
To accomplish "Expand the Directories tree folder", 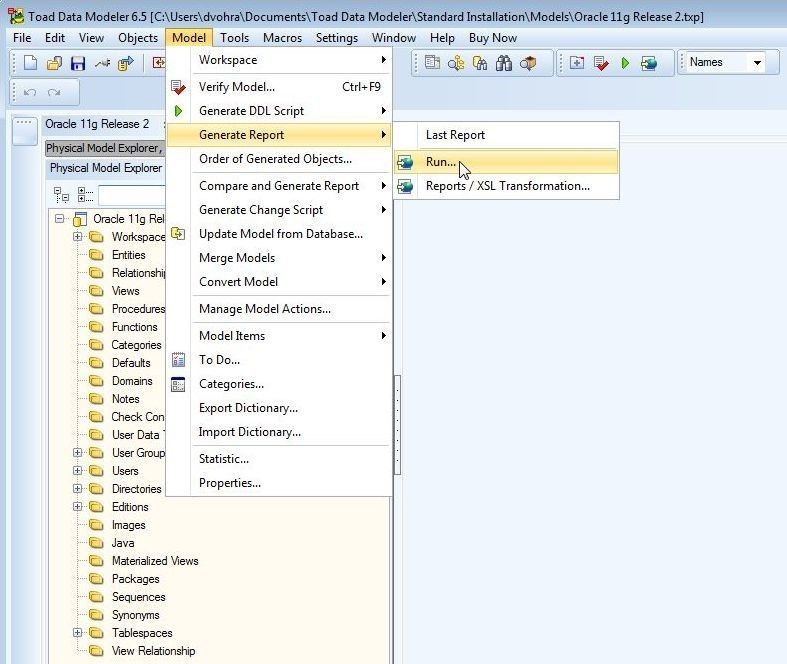I will click(77, 489).
